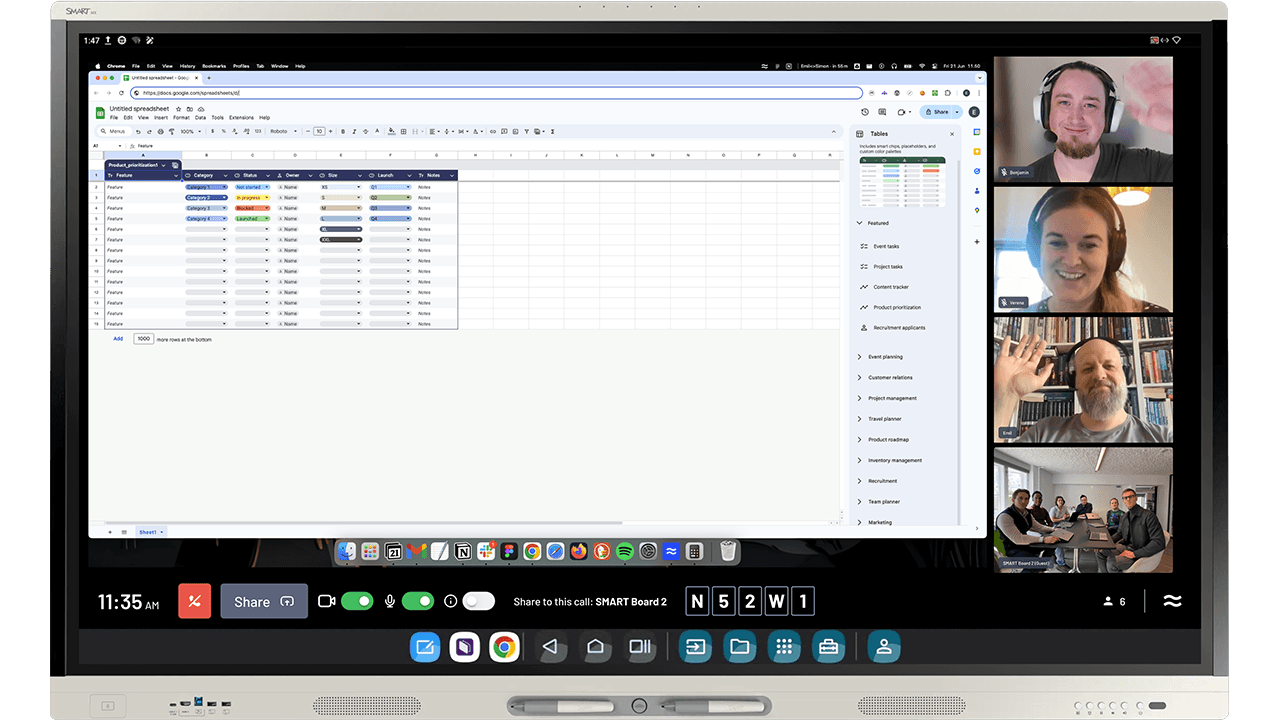
Task: Open the apps grid in the SMART dock
Action: pyautogui.click(x=784, y=647)
